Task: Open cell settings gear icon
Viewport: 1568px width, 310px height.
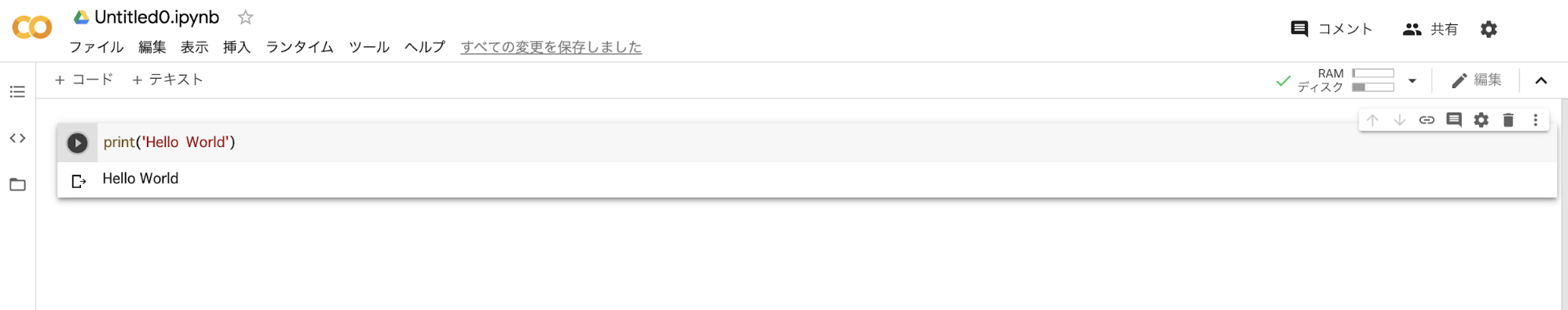Action: coord(1481,120)
